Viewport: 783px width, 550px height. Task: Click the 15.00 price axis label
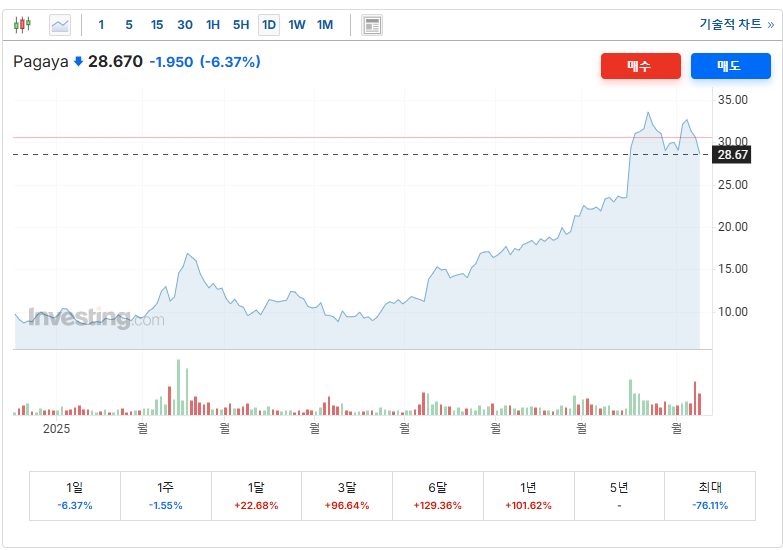pos(733,269)
